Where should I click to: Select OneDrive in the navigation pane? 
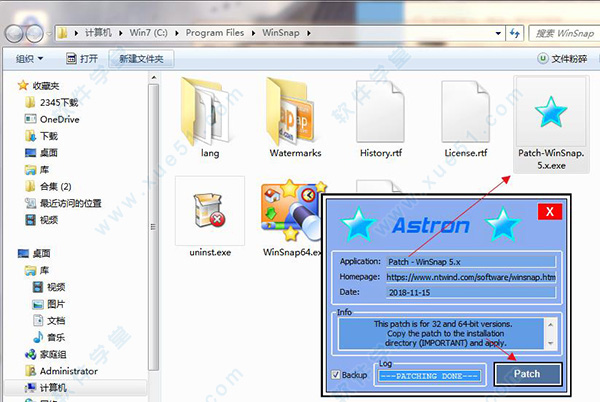[x=58, y=119]
